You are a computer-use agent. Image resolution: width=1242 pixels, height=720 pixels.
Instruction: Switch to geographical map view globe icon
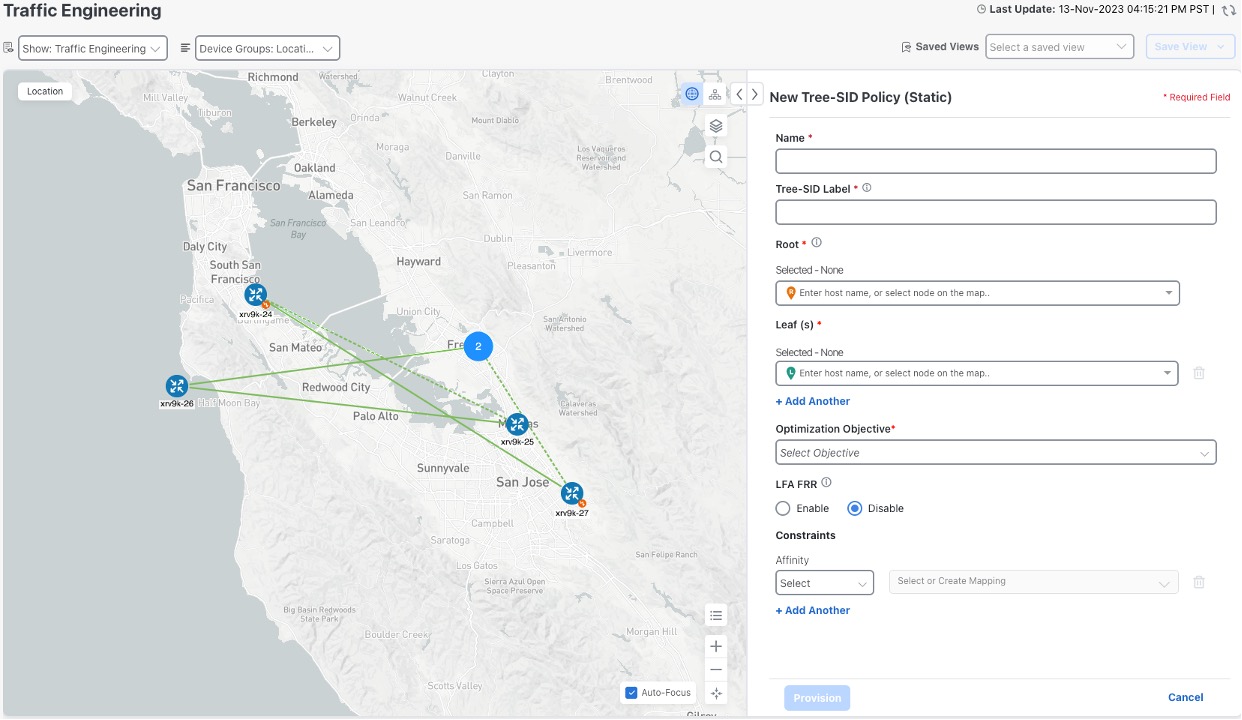(692, 94)
